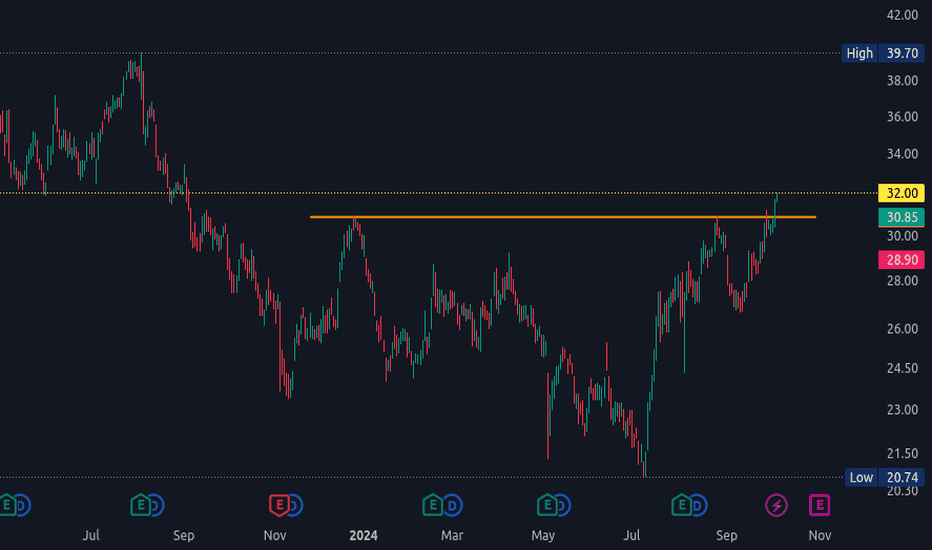The height and width of the screenshot is (550, 932).
Task: Open the blue dividend marker before Mar
Action: click(453, 505)
